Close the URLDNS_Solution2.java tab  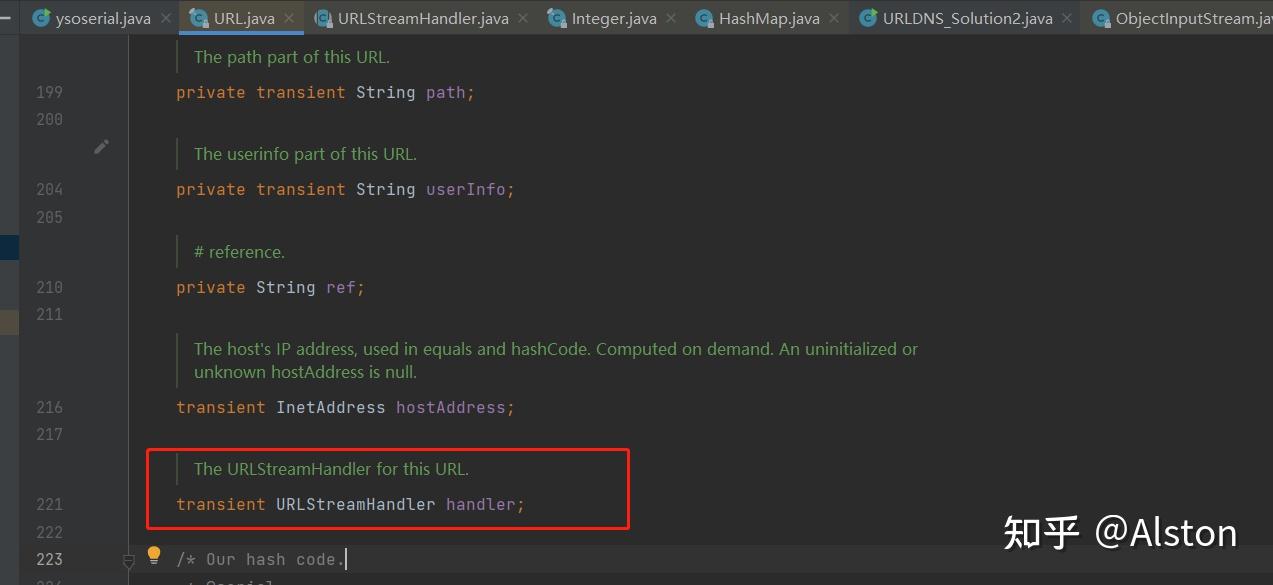pyautogui.click(x=1068, y=18)
